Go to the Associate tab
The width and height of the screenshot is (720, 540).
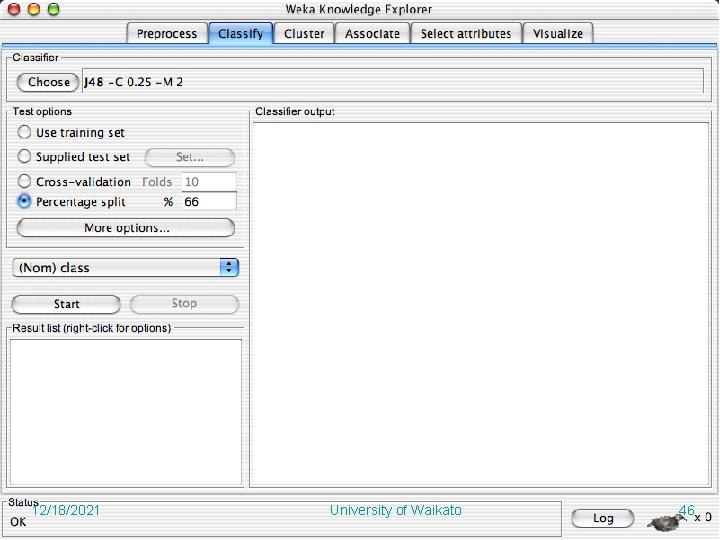click(x=372, y=34)
